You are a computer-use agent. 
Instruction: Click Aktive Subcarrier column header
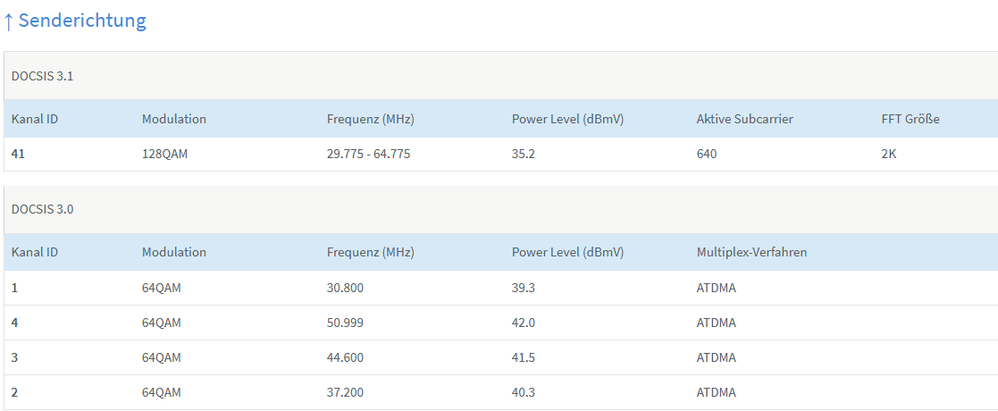pos(744,119)
